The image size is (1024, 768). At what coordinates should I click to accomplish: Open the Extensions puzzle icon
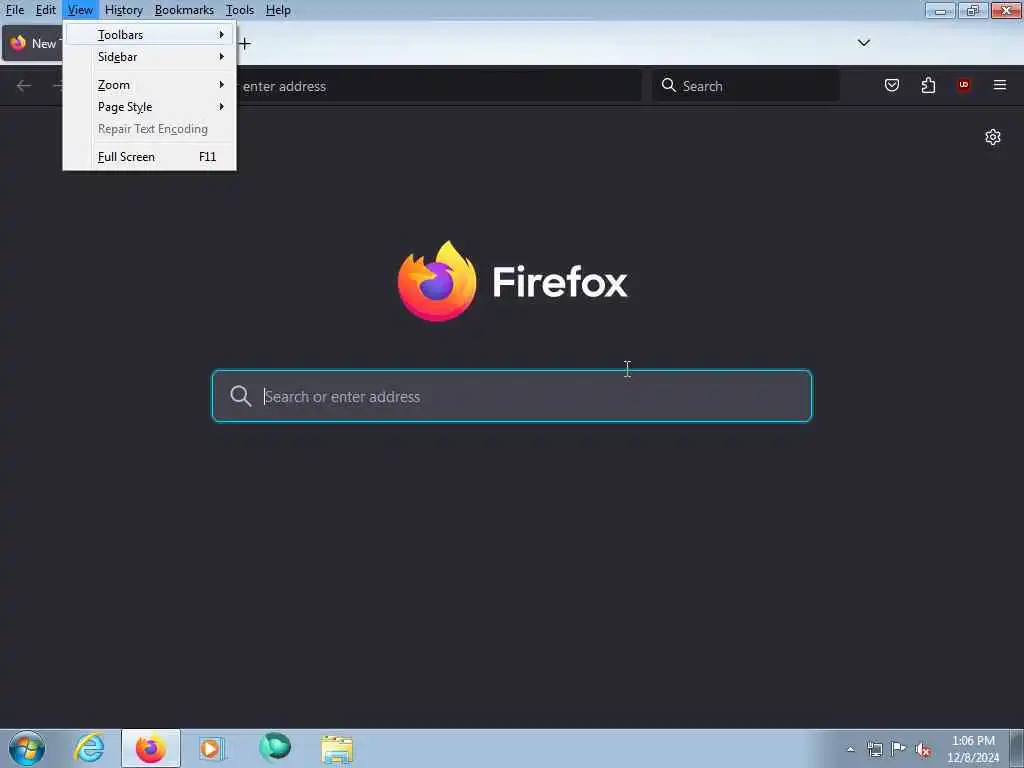point(928,86)
